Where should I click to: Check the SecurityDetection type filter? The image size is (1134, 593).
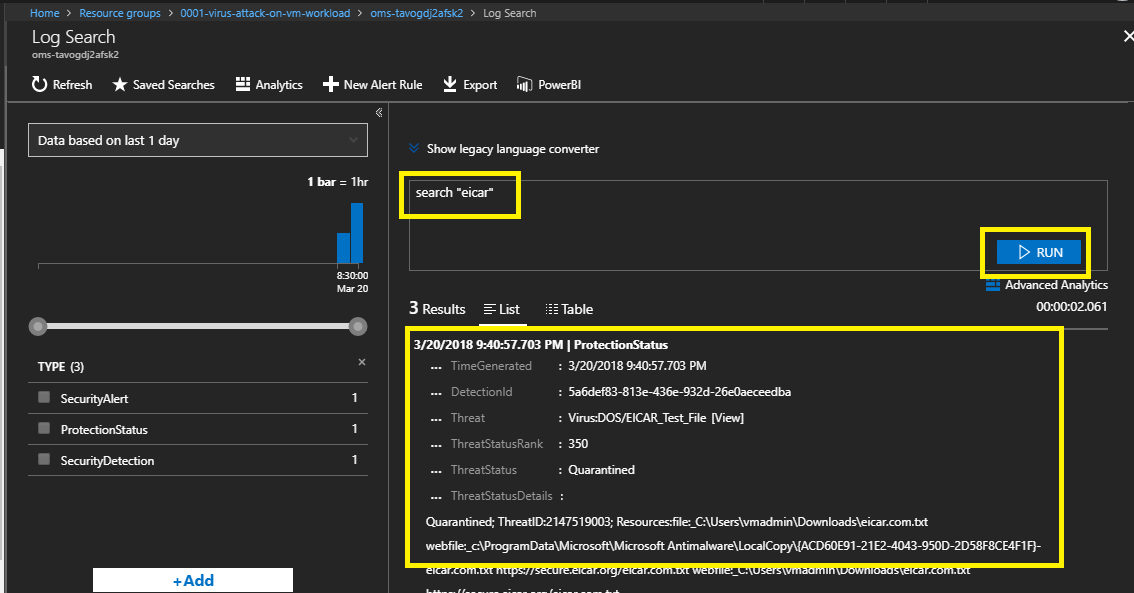click(44, 459)
